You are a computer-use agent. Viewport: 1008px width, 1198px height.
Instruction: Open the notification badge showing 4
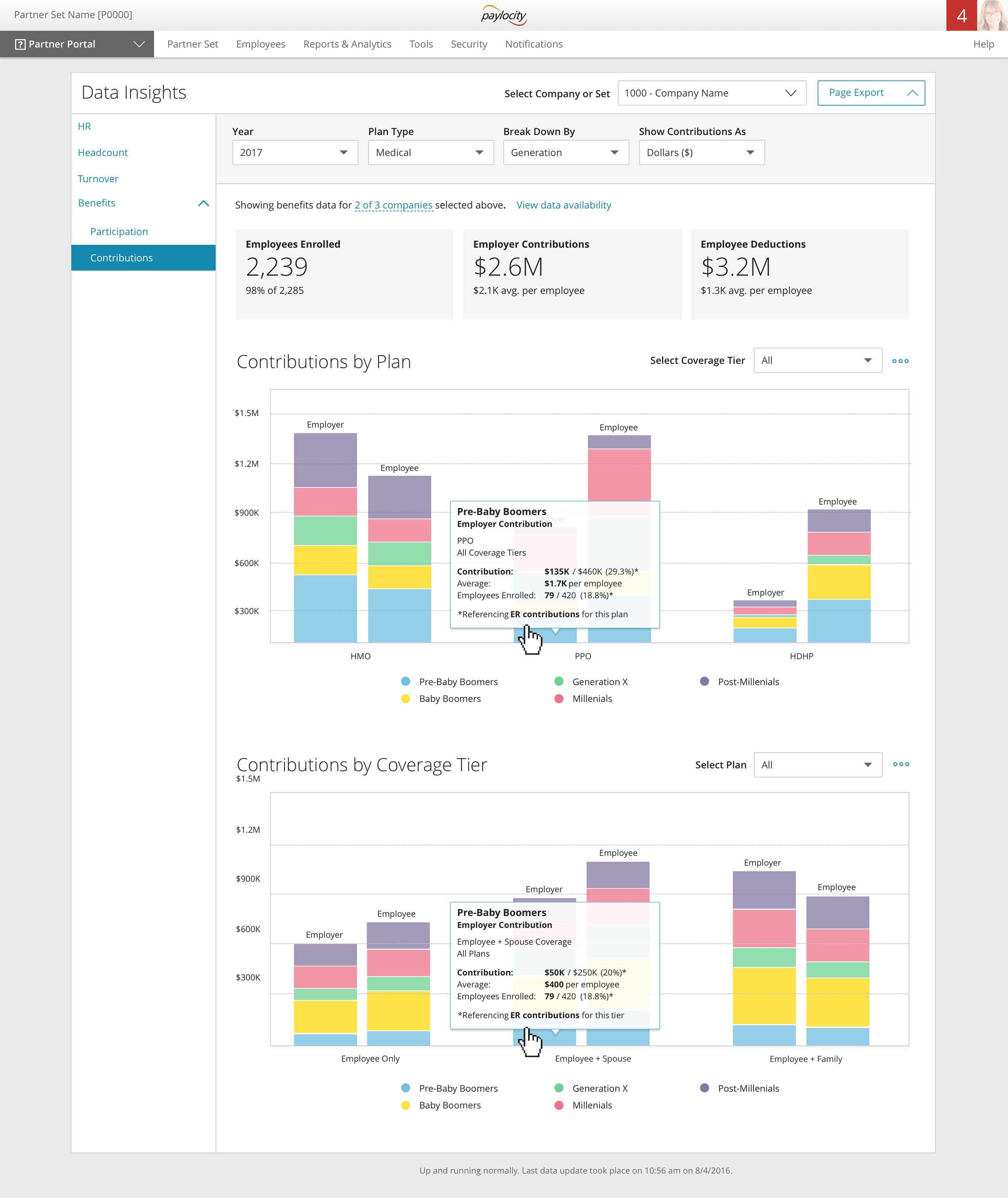[x=962, y=15]
